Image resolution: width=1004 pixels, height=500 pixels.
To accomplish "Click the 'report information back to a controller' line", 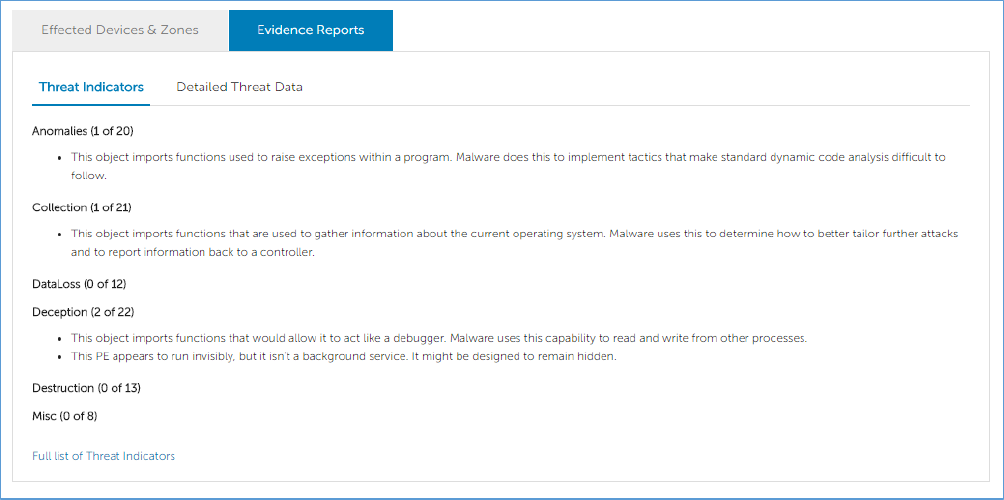I will point(192,252).
